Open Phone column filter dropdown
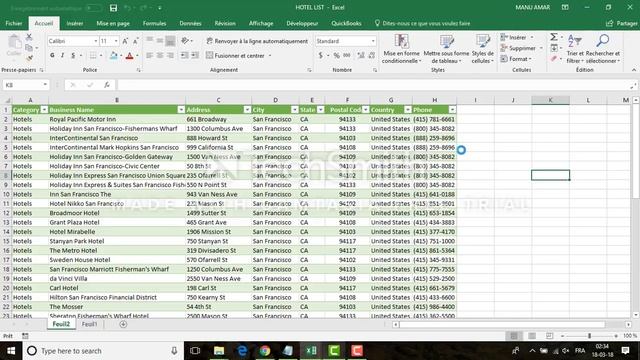The image size is (640, 360). point(452,110)
